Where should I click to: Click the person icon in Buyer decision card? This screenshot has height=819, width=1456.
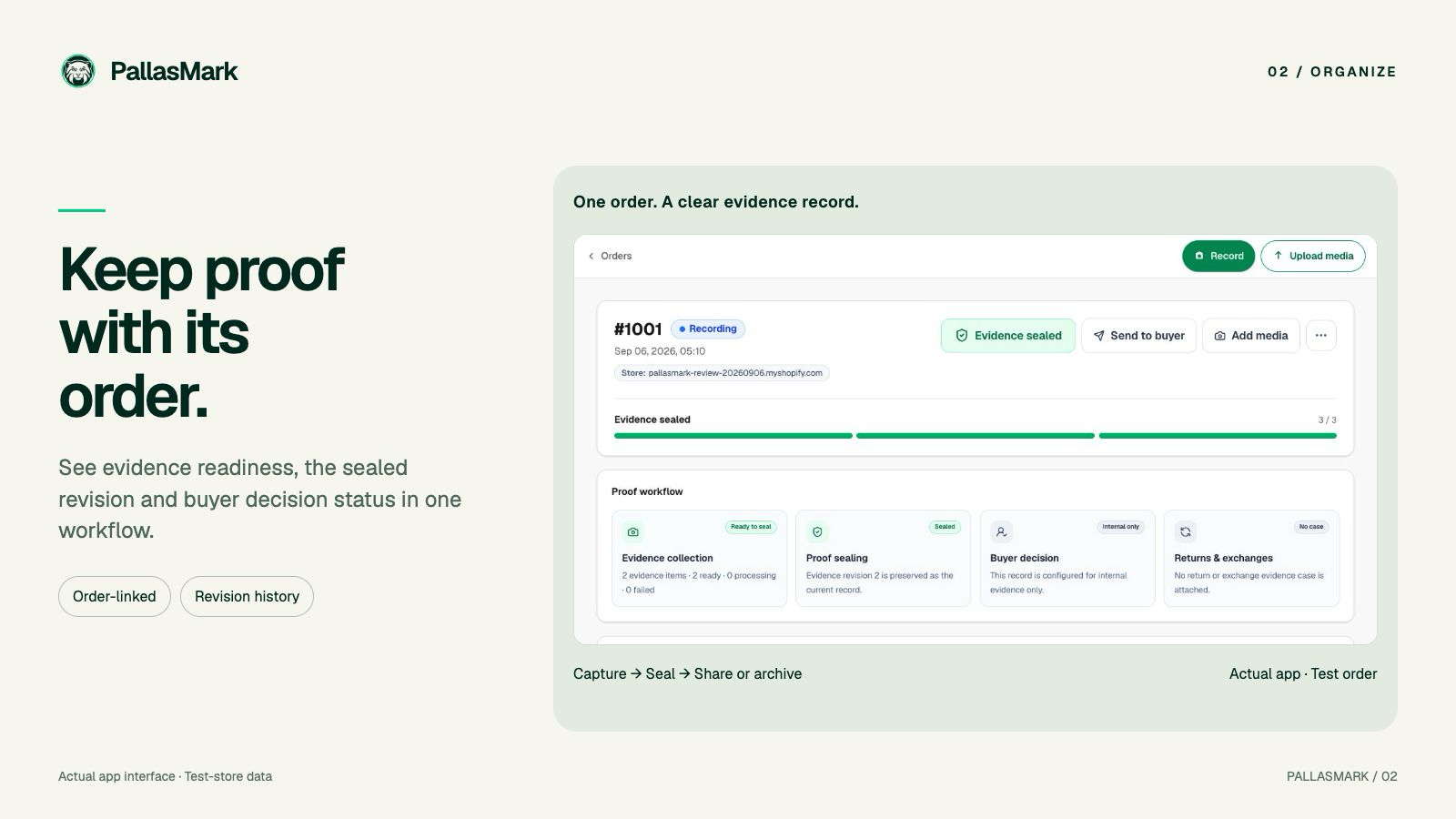pyautogui.click(x=1001, y=531)
